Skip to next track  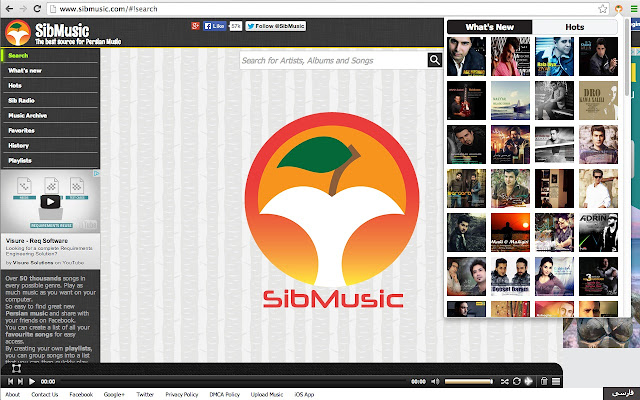(x=20, y=381)
